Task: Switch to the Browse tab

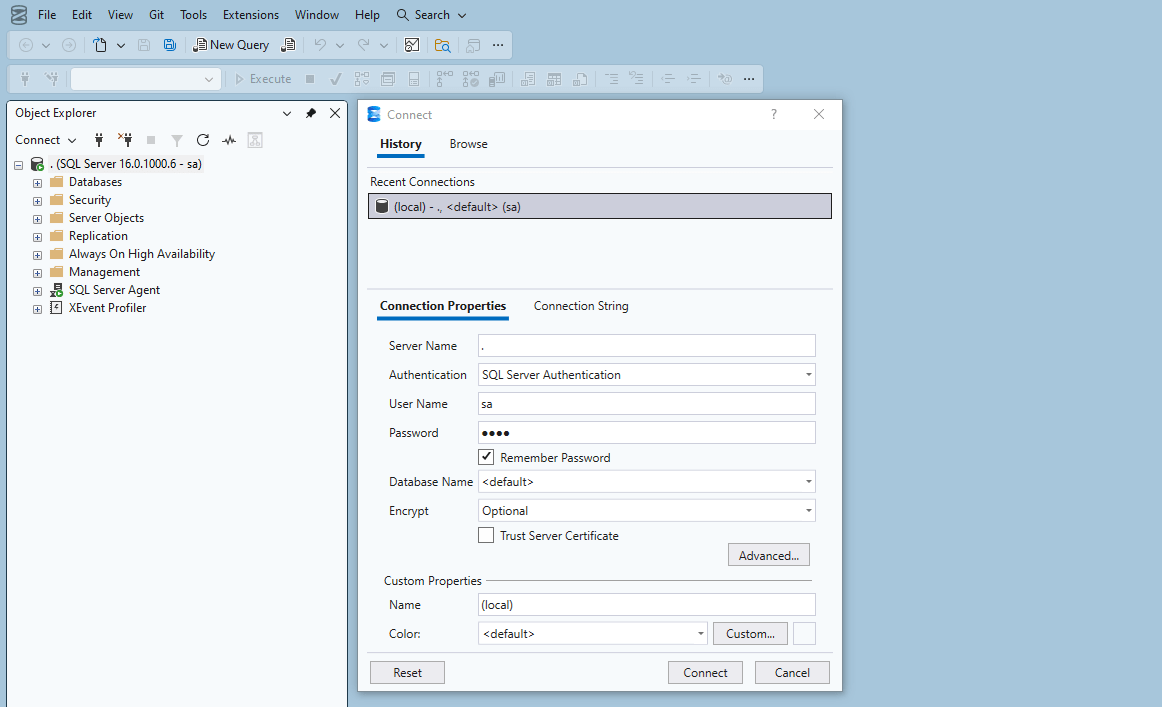Action: 468,144
